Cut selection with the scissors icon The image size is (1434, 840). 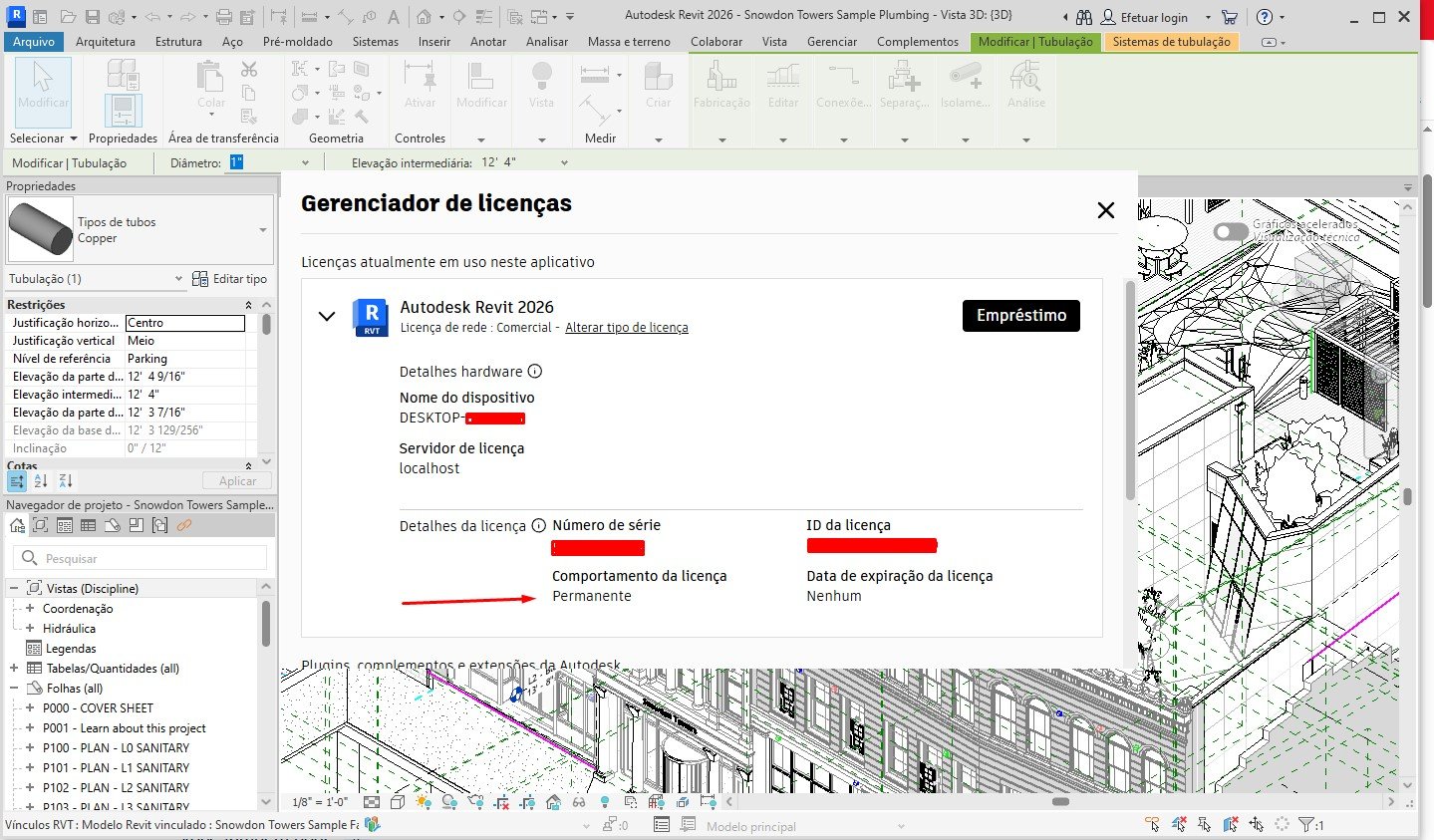point(249,69)
